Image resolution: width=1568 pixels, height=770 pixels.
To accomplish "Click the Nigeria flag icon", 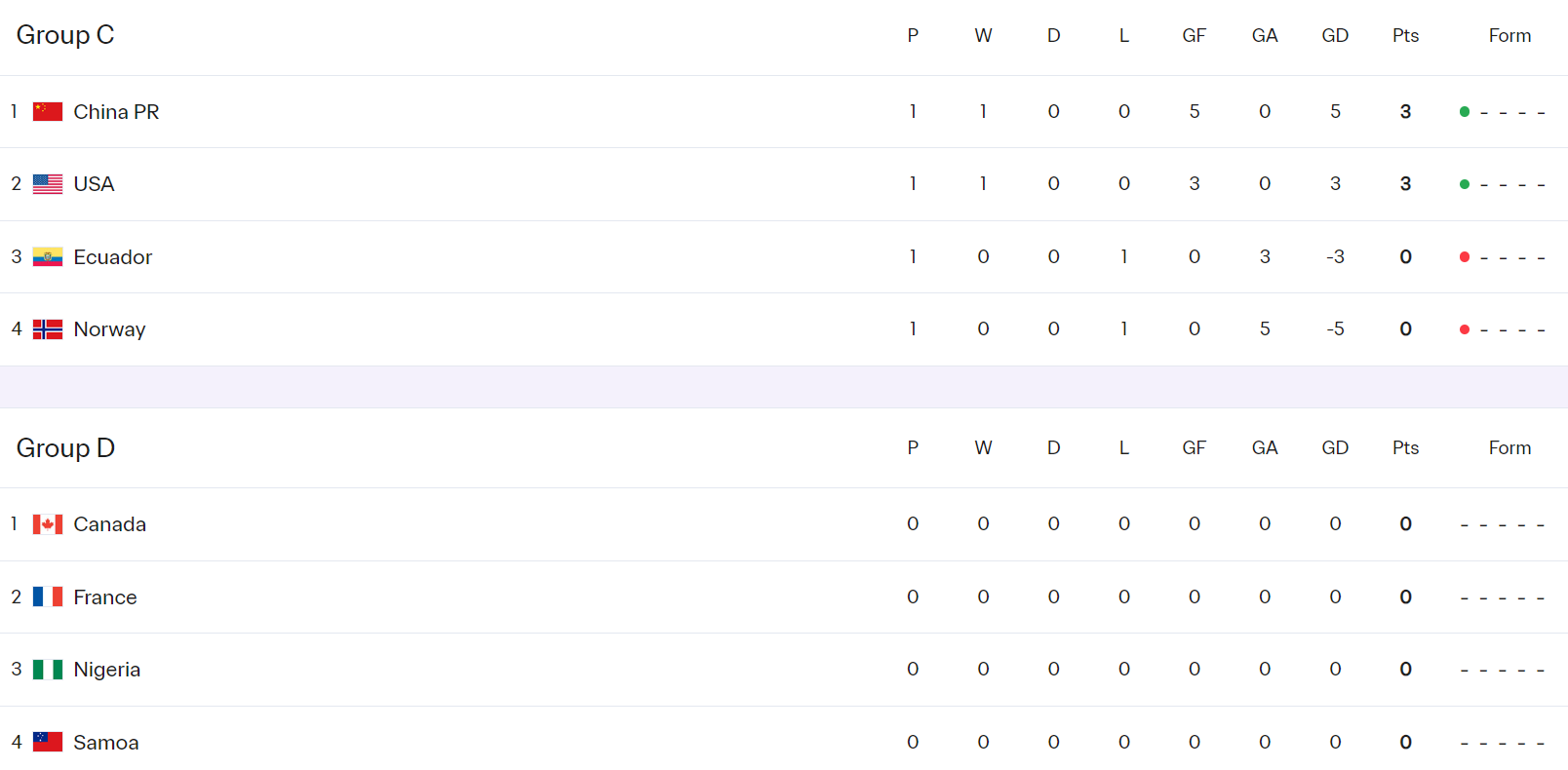I will [x=47, y=670].
